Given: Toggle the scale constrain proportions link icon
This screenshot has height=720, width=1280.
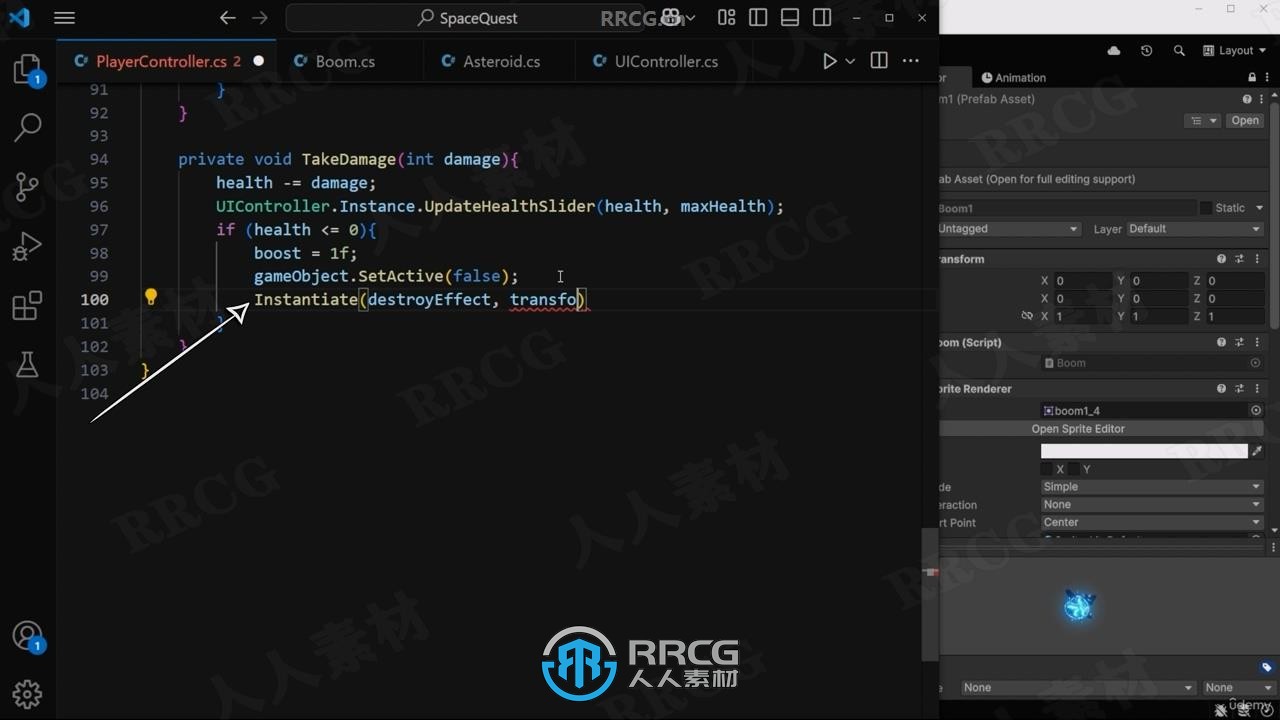Looking at the screenshot, I should tap(1027, 316).
